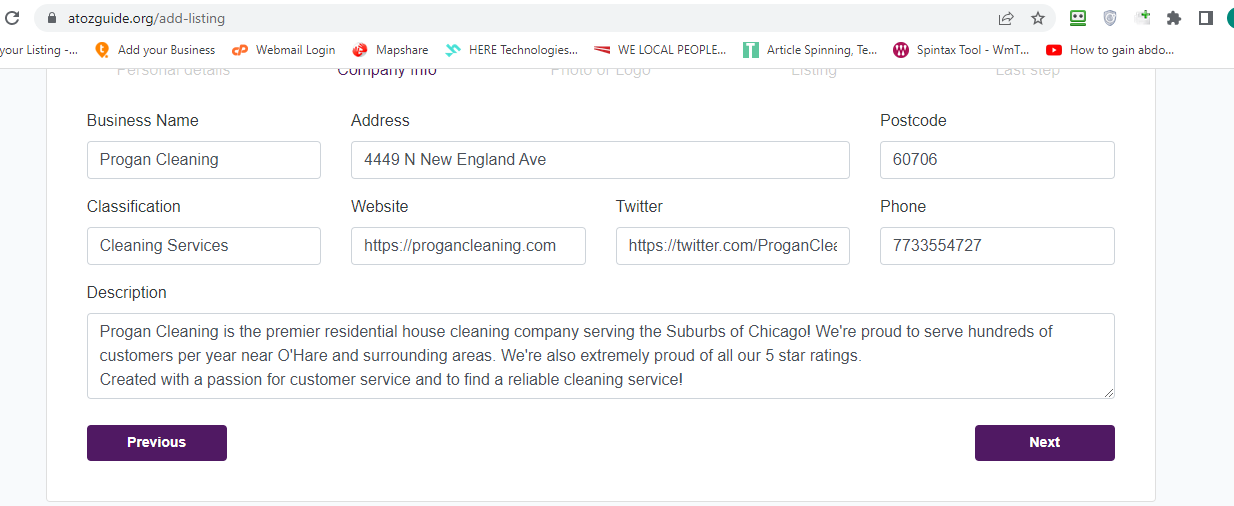This screenshot has width=1234, height=506.
Task: Open the Spintax Tool bookmark
Action: point(961,49)
